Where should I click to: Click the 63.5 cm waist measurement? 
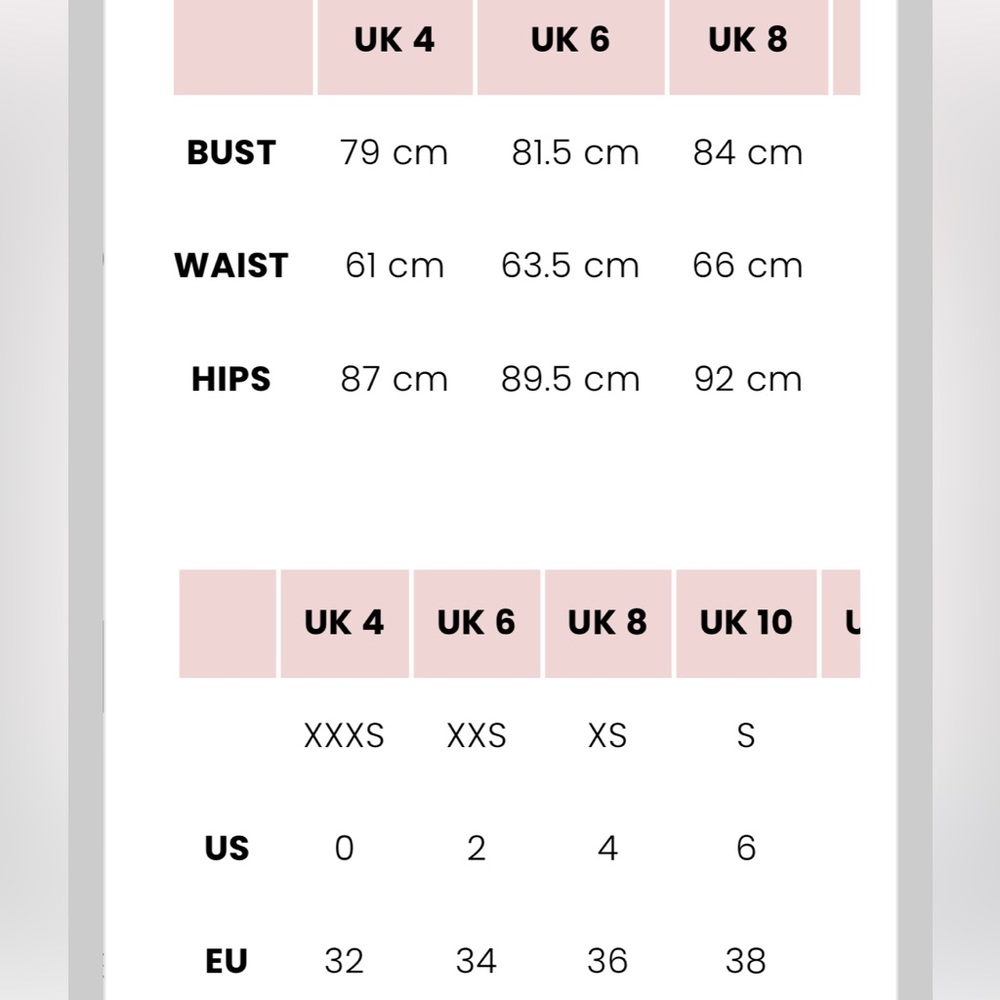(570, 265)
